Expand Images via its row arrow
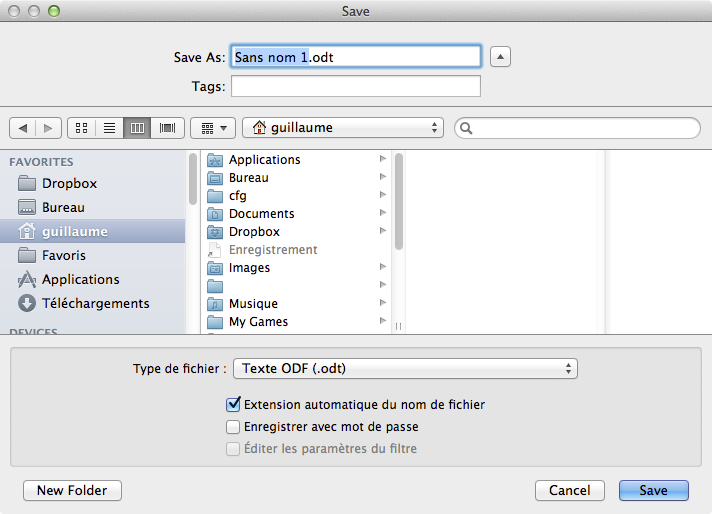Image resolution: width=712 pixels, height=514 pixels. pyautogui.click(x=383, y=267)
